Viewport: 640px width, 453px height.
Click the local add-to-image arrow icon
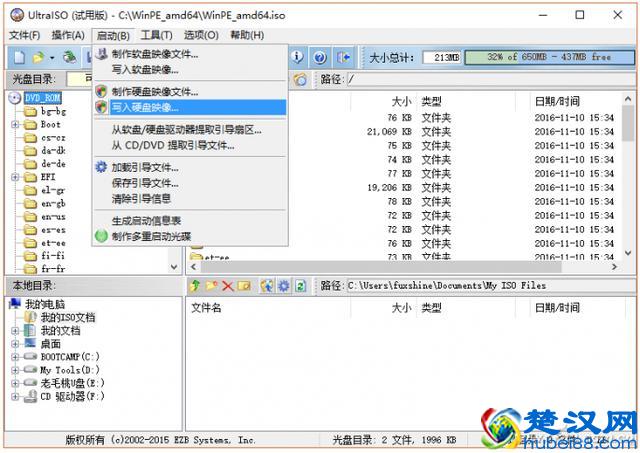click(x=267, y=286)
